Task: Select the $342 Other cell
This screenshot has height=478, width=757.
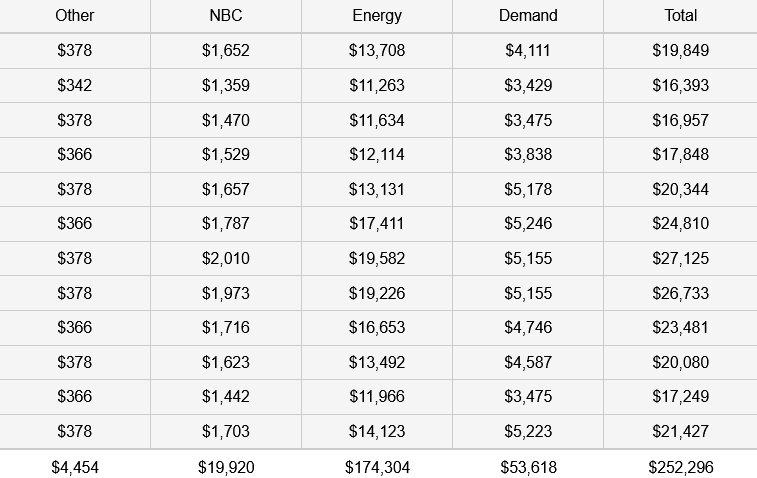Action: (75, 85)
